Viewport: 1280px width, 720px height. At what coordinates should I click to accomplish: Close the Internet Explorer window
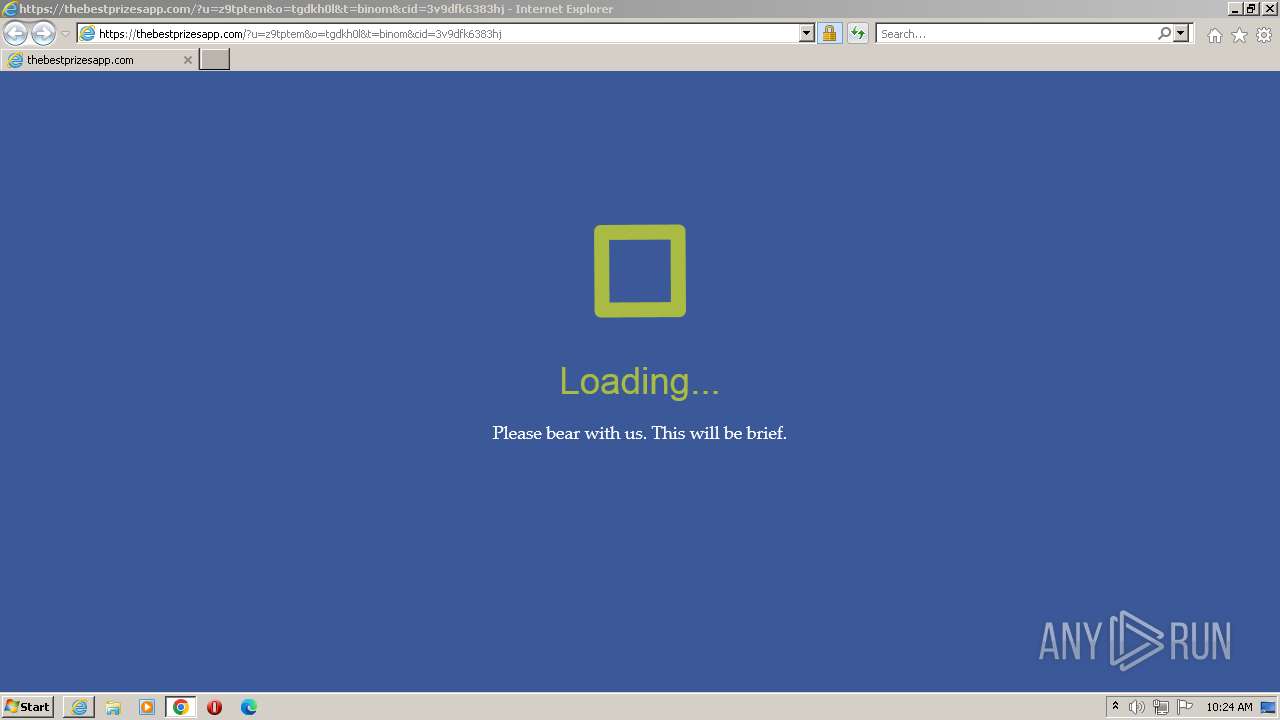coord(1269,9)
